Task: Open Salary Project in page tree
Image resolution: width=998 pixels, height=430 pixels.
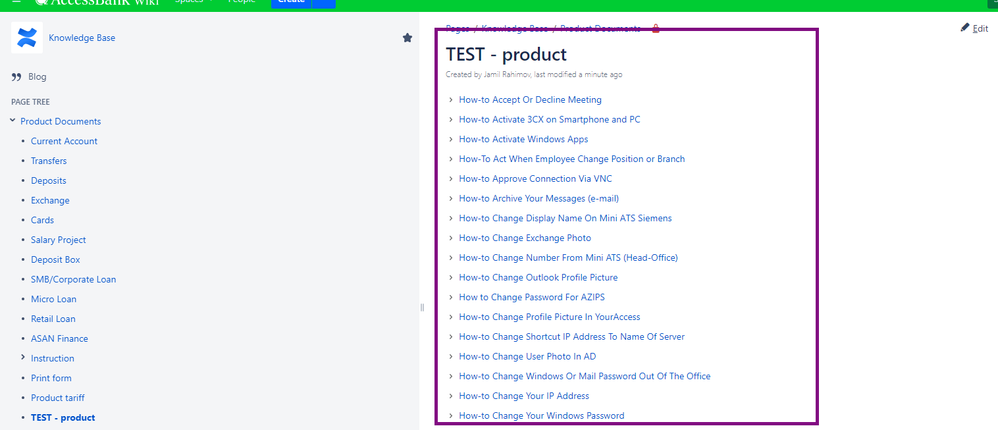Action: (59, 240)
